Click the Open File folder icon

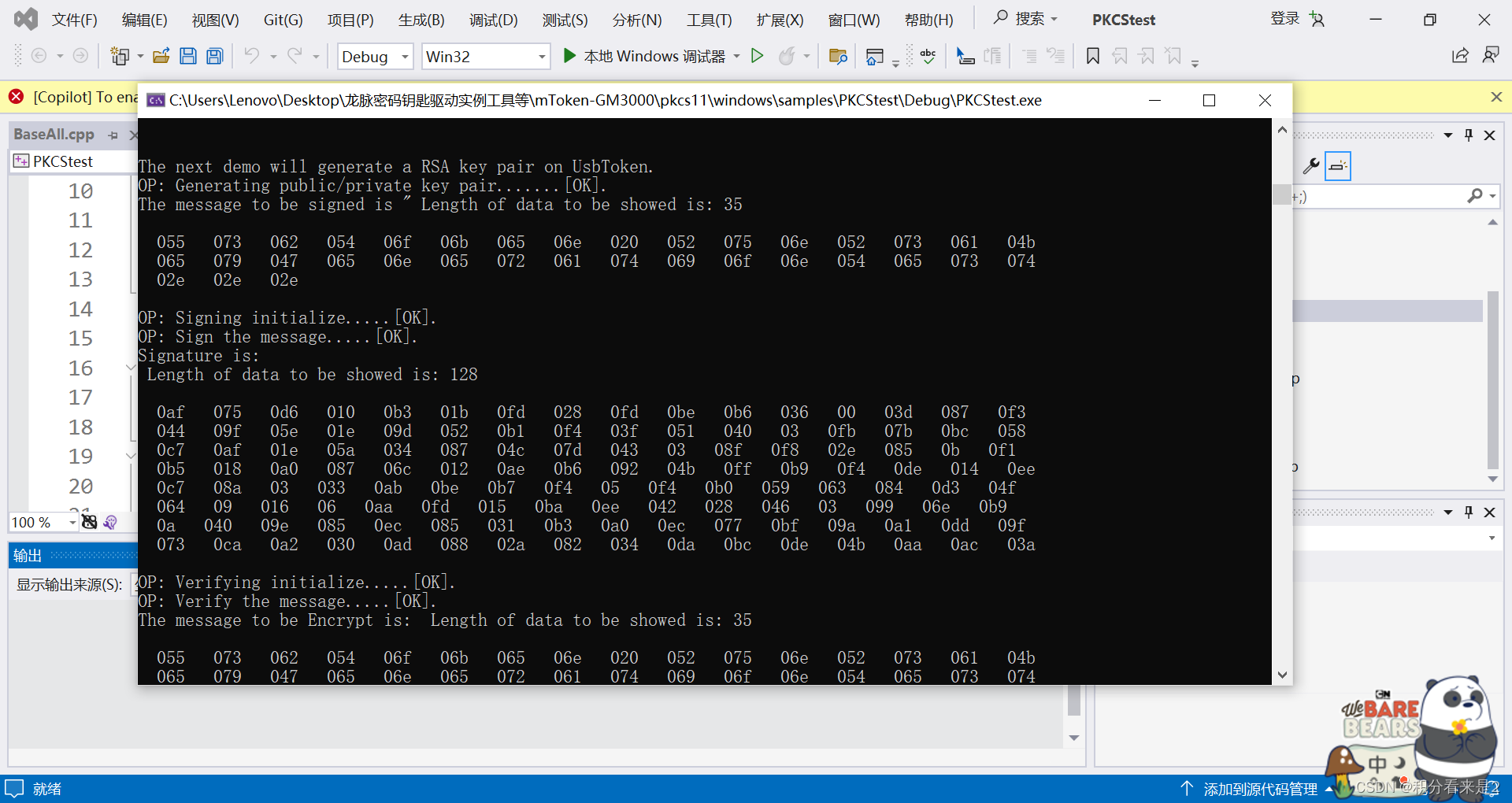(x=161, y=56)
